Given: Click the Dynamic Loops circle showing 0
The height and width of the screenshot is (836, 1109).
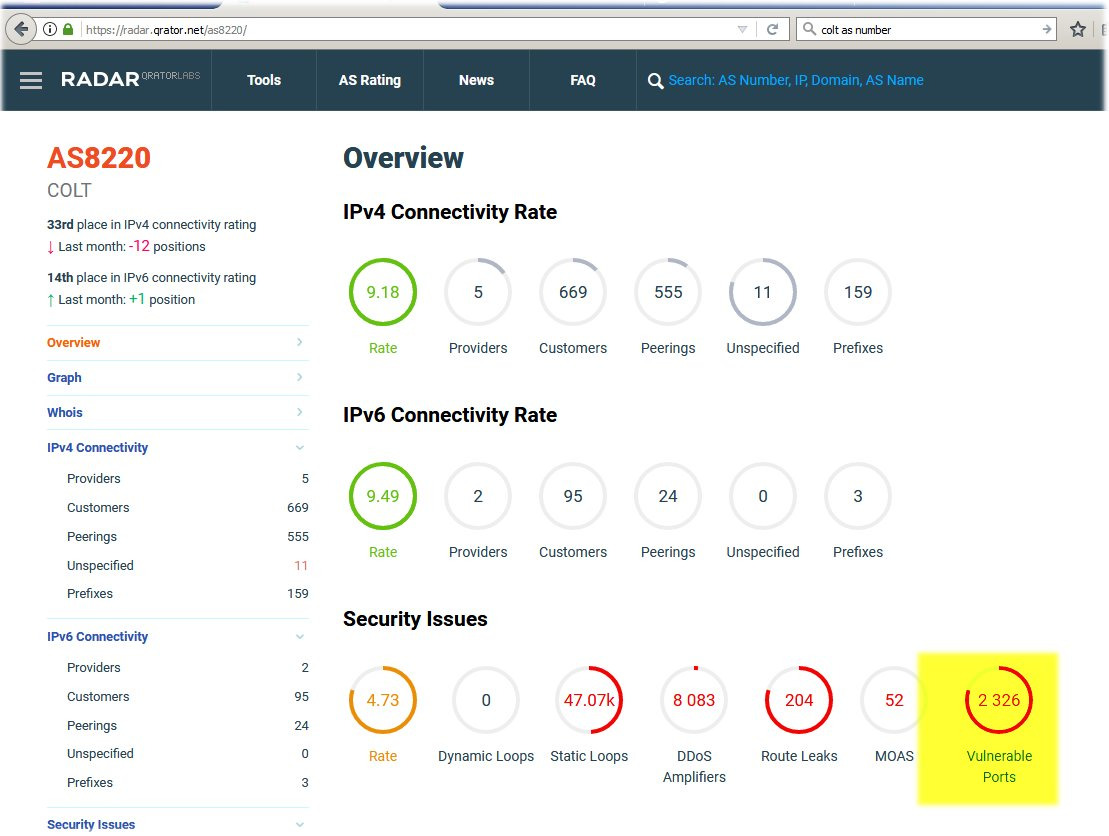Looking at the screenshot, I should click(486, 700).
